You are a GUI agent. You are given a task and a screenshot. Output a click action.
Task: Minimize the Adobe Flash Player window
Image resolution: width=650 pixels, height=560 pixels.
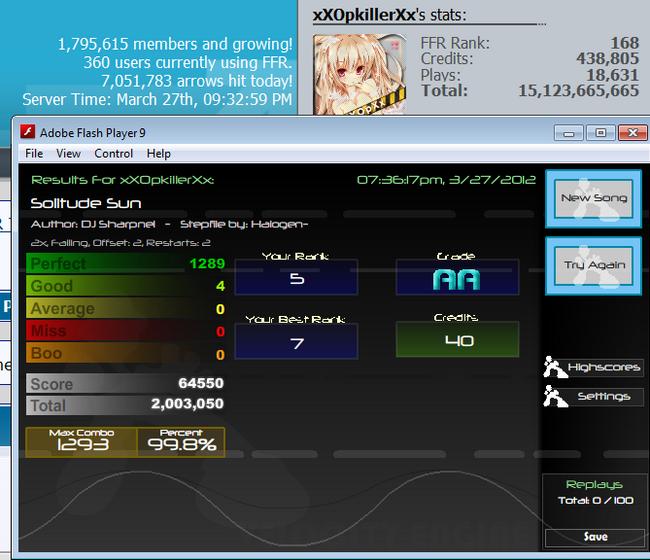coord(569,133)
